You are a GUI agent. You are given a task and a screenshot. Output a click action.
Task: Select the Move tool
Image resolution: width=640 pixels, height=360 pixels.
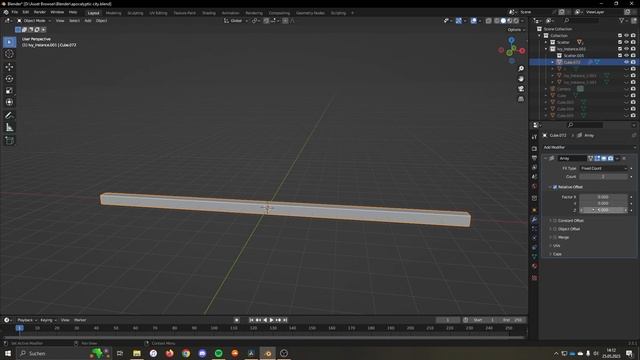(x=9, y=67)
